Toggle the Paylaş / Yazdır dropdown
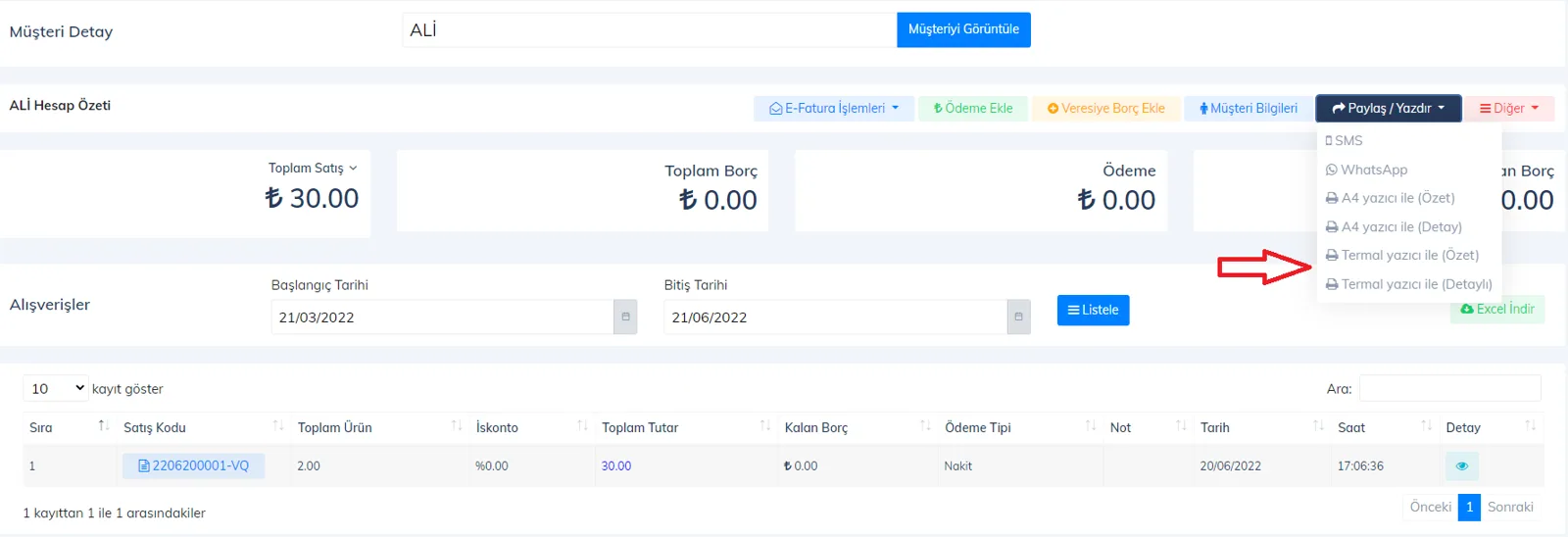 tap(1389, 109)
